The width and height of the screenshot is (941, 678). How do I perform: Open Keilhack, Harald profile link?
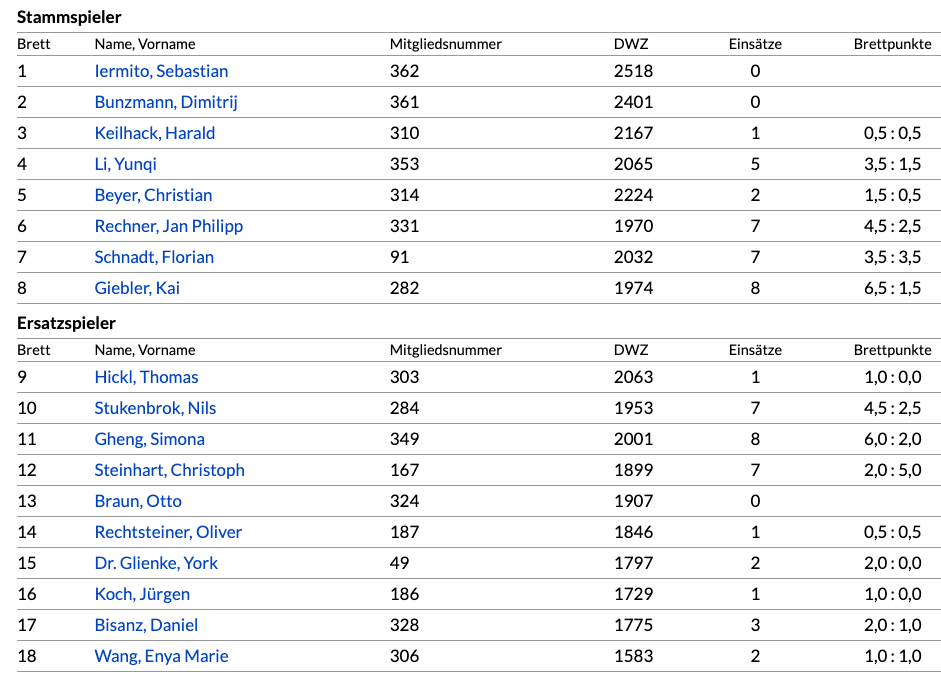(155, 133)
